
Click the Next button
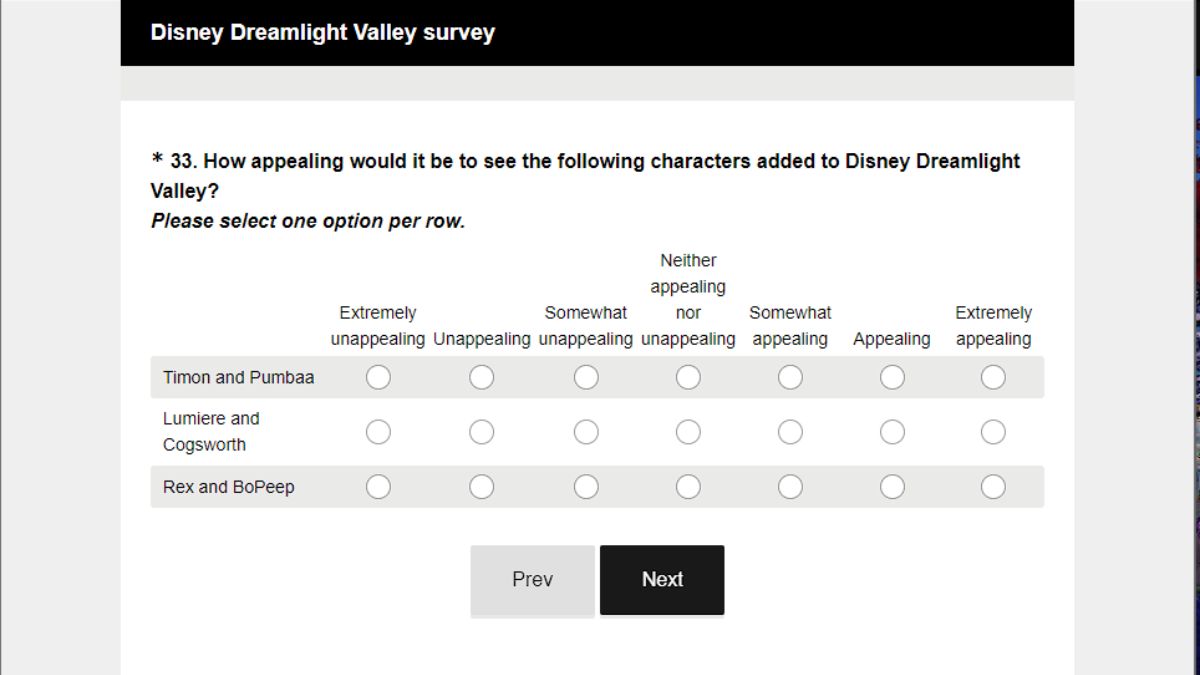[x=662, y=580]
